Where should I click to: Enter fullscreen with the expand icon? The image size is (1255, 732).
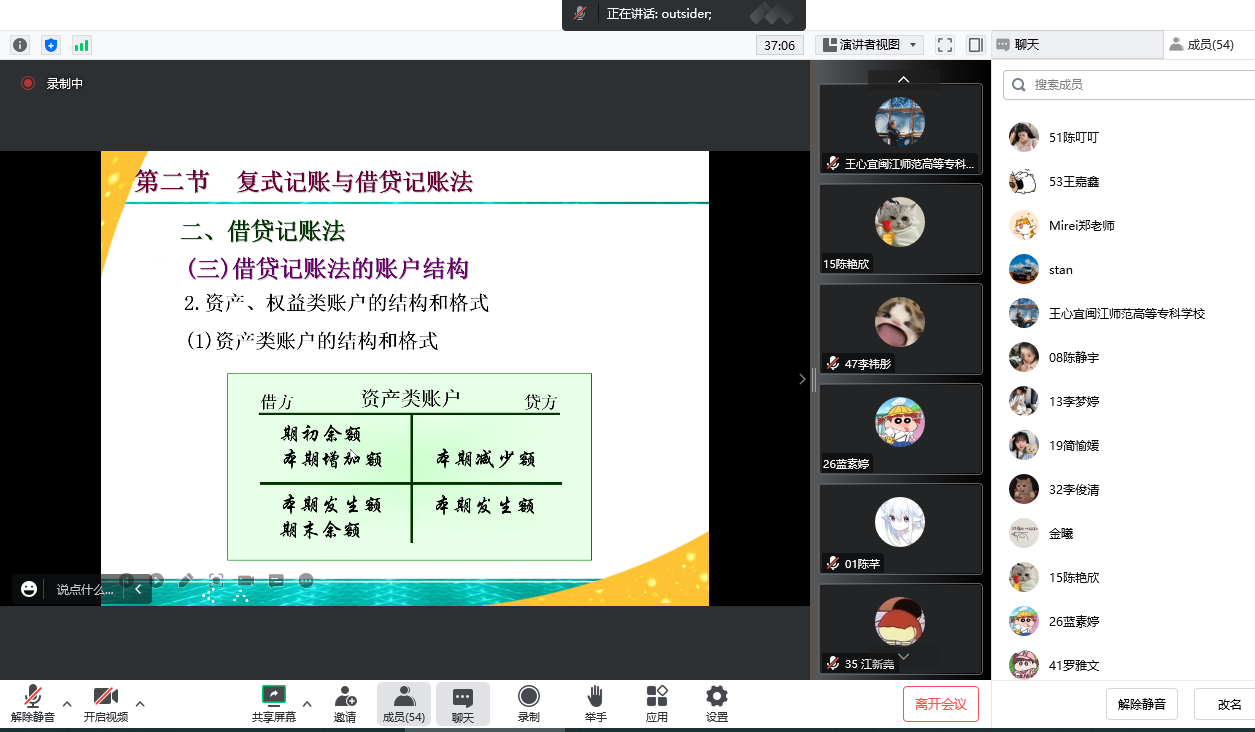(x=944, y=45)
